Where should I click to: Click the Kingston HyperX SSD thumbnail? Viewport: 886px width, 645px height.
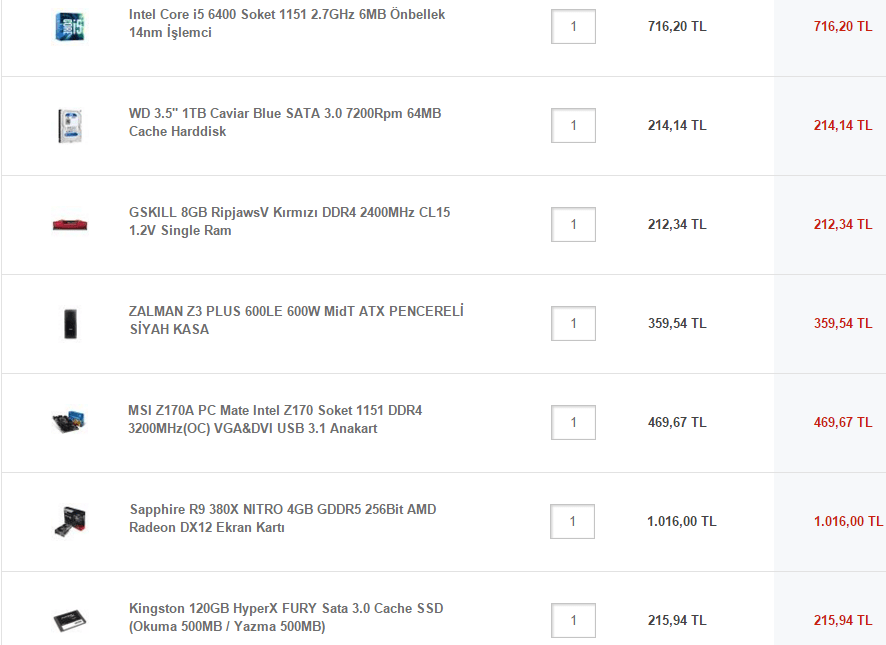70,620
